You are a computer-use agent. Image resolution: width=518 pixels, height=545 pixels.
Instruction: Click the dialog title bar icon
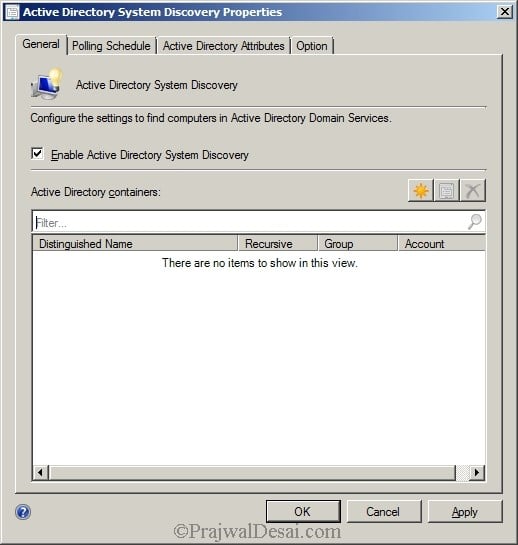point(13,12)
